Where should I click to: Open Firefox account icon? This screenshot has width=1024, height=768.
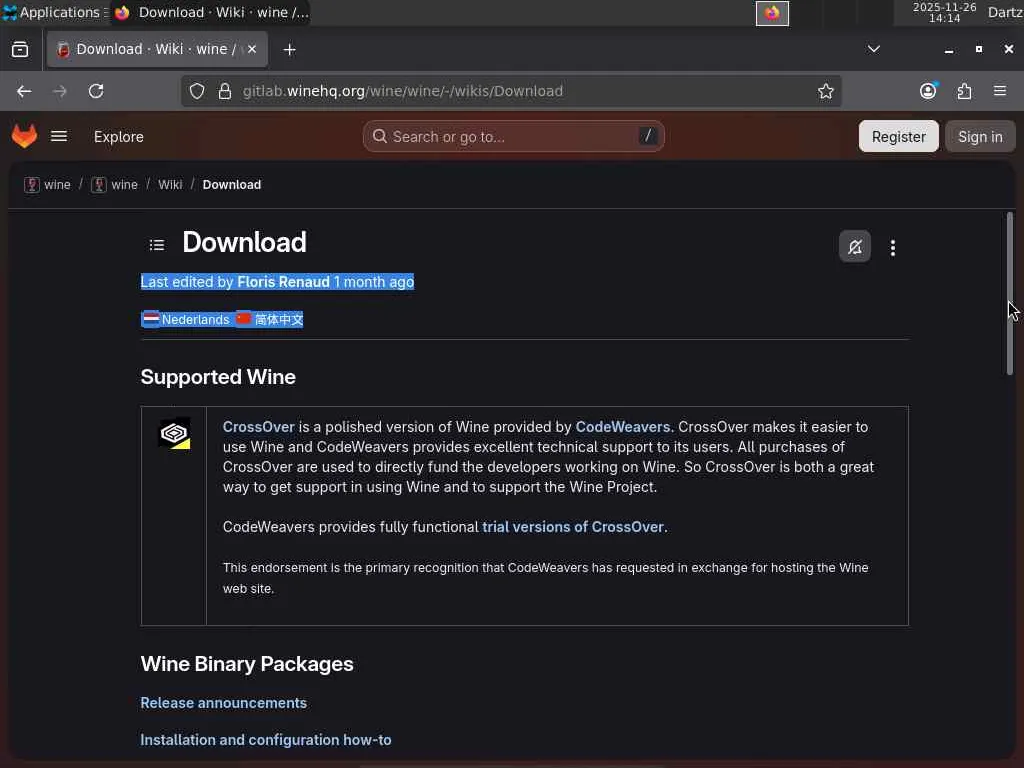click(x=928, y=91)
